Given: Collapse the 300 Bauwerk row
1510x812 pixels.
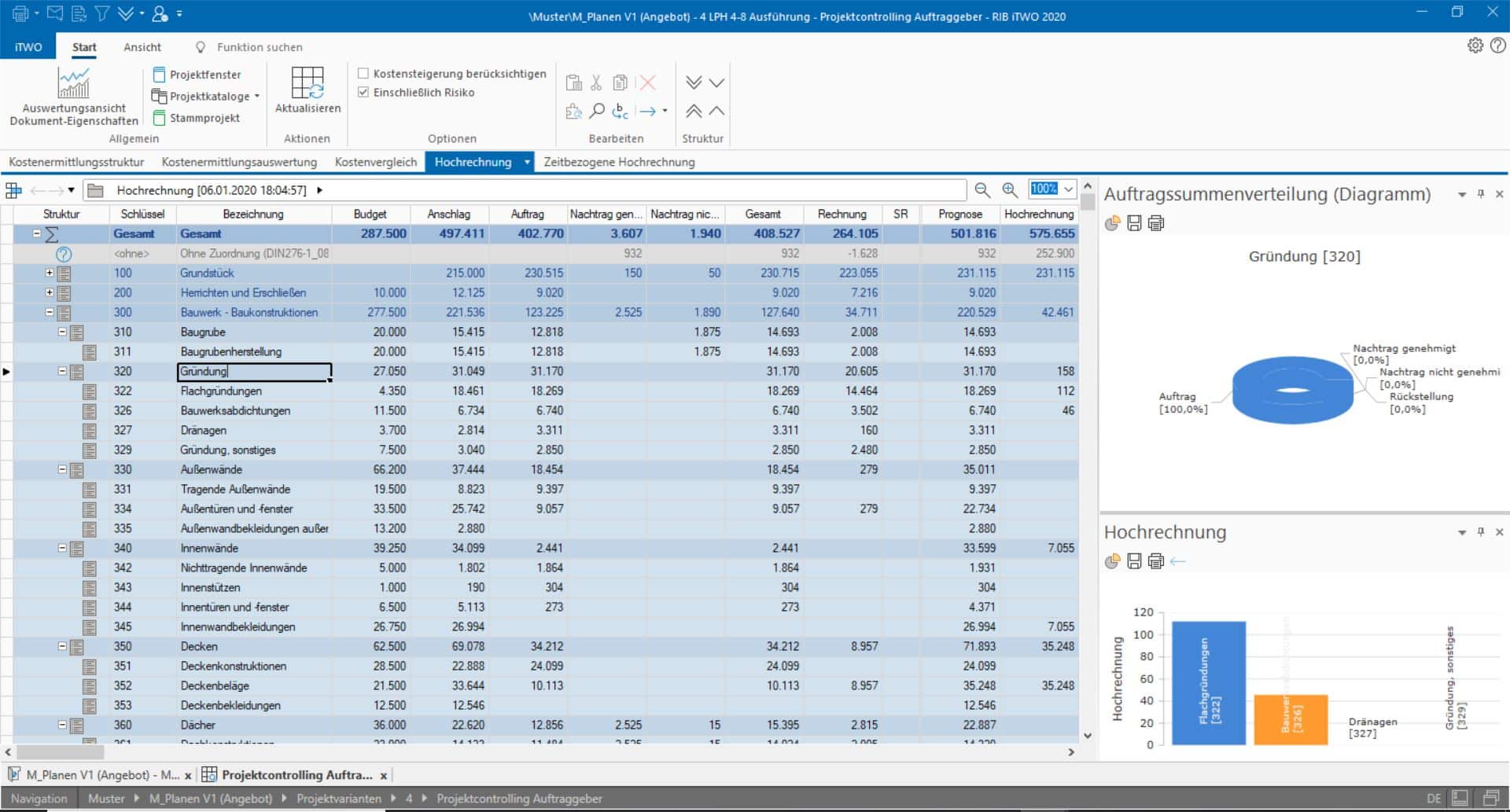Looking at the screenshot, I should (49, 312).
